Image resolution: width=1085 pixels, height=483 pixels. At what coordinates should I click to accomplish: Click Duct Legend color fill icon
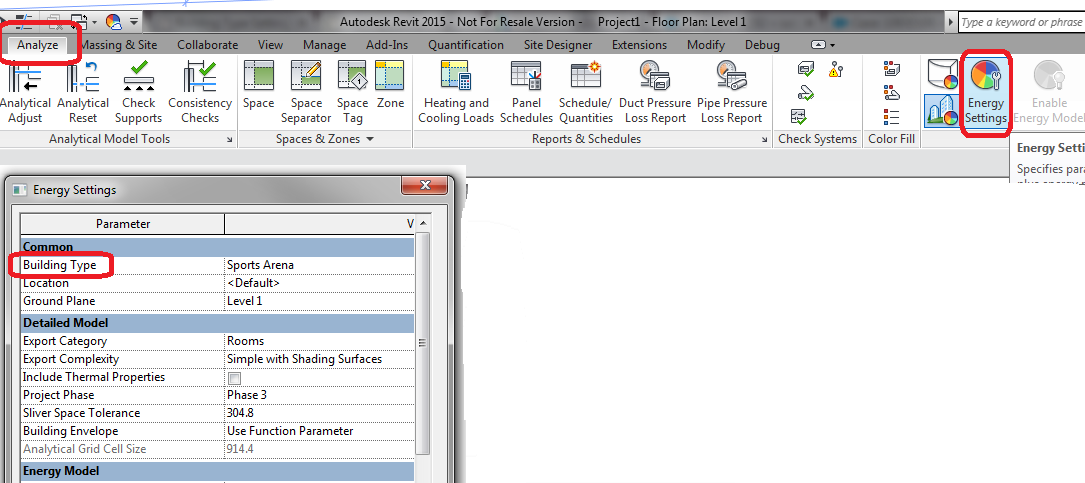click(x=891, y=69)
